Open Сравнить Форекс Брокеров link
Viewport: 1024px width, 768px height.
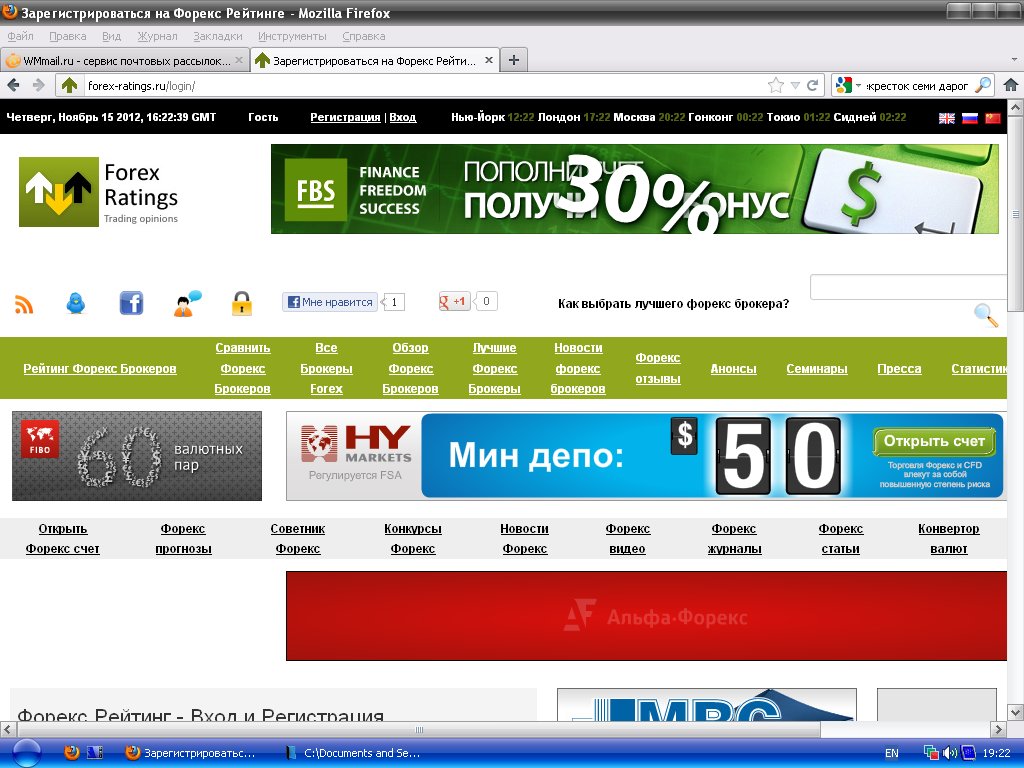click(x=242, y=368)
